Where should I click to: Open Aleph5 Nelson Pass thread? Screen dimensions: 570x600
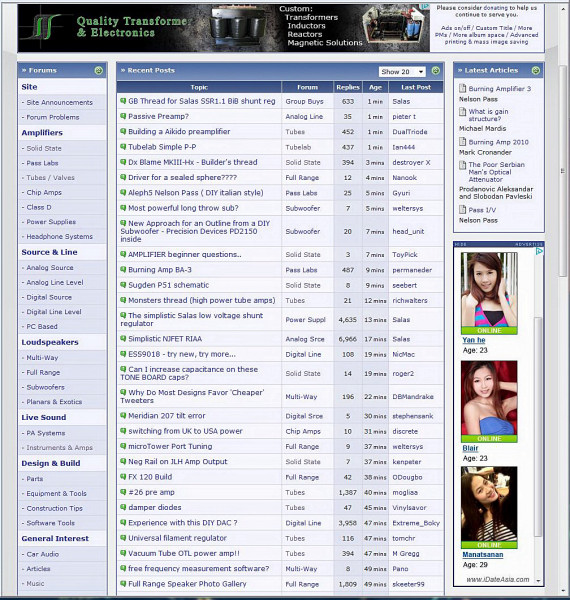click(x=195, y=193)
